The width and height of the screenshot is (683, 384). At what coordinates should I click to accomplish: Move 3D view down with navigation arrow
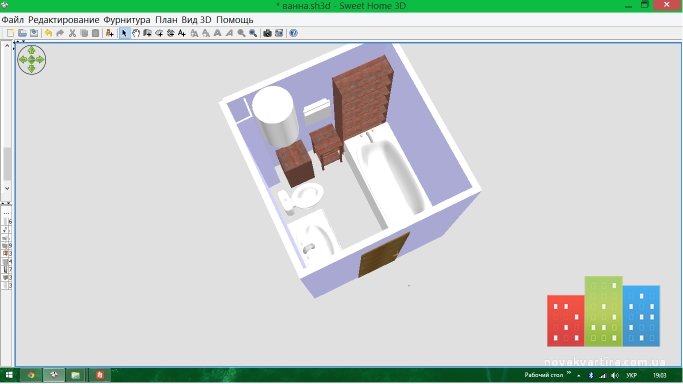31,68
